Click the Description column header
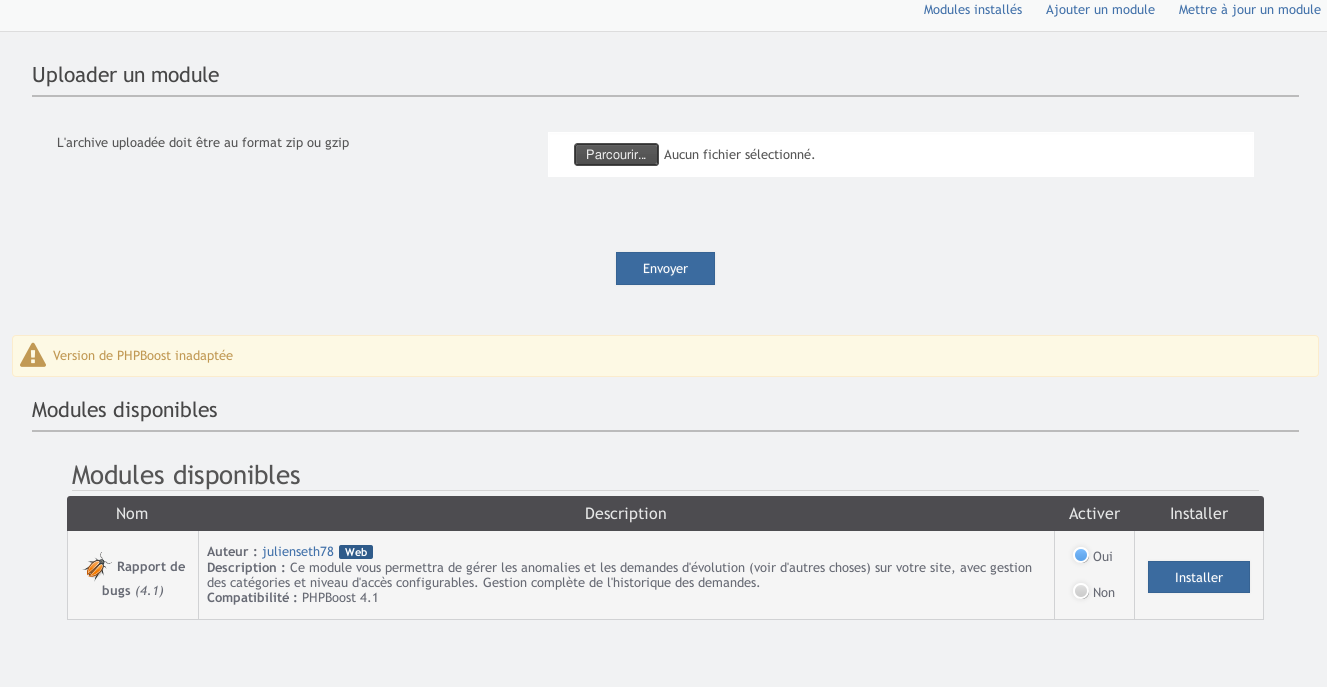This screenshot has width=1327, height=687. tap(625, 514)
